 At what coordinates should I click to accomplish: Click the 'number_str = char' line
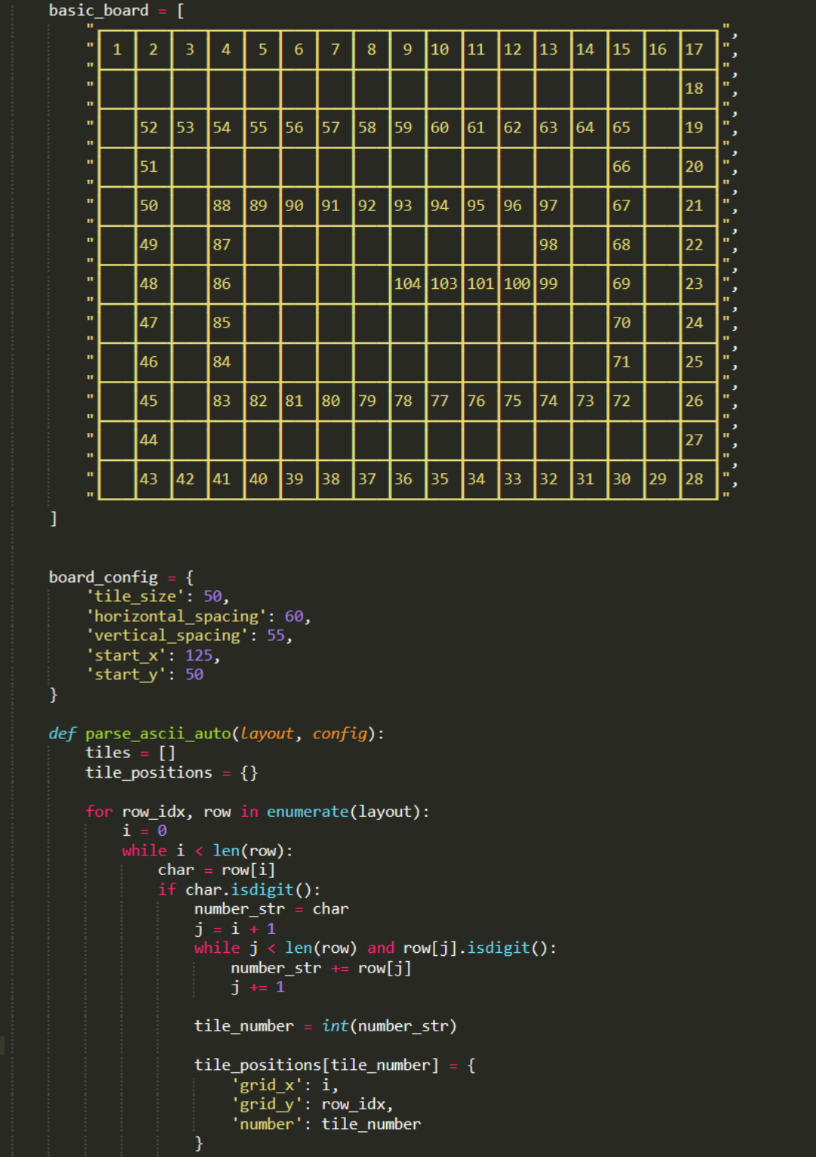click(272, 909)
